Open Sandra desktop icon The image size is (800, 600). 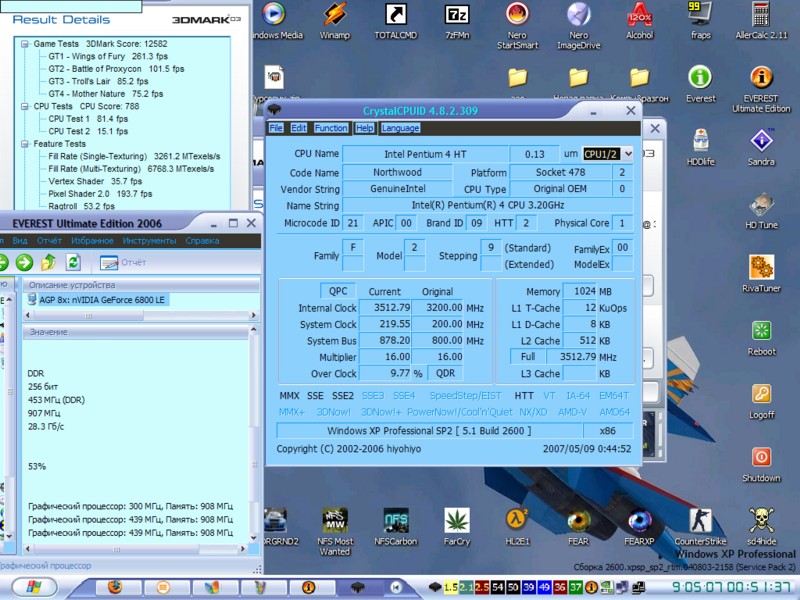(x=761, y=147)
